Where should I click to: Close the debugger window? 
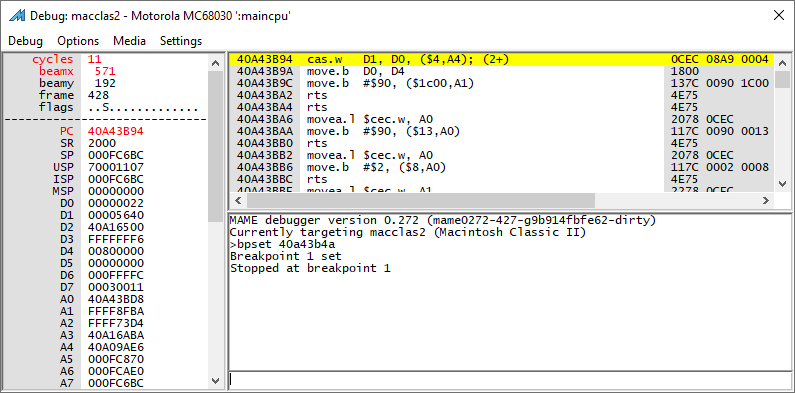(778, 15)
